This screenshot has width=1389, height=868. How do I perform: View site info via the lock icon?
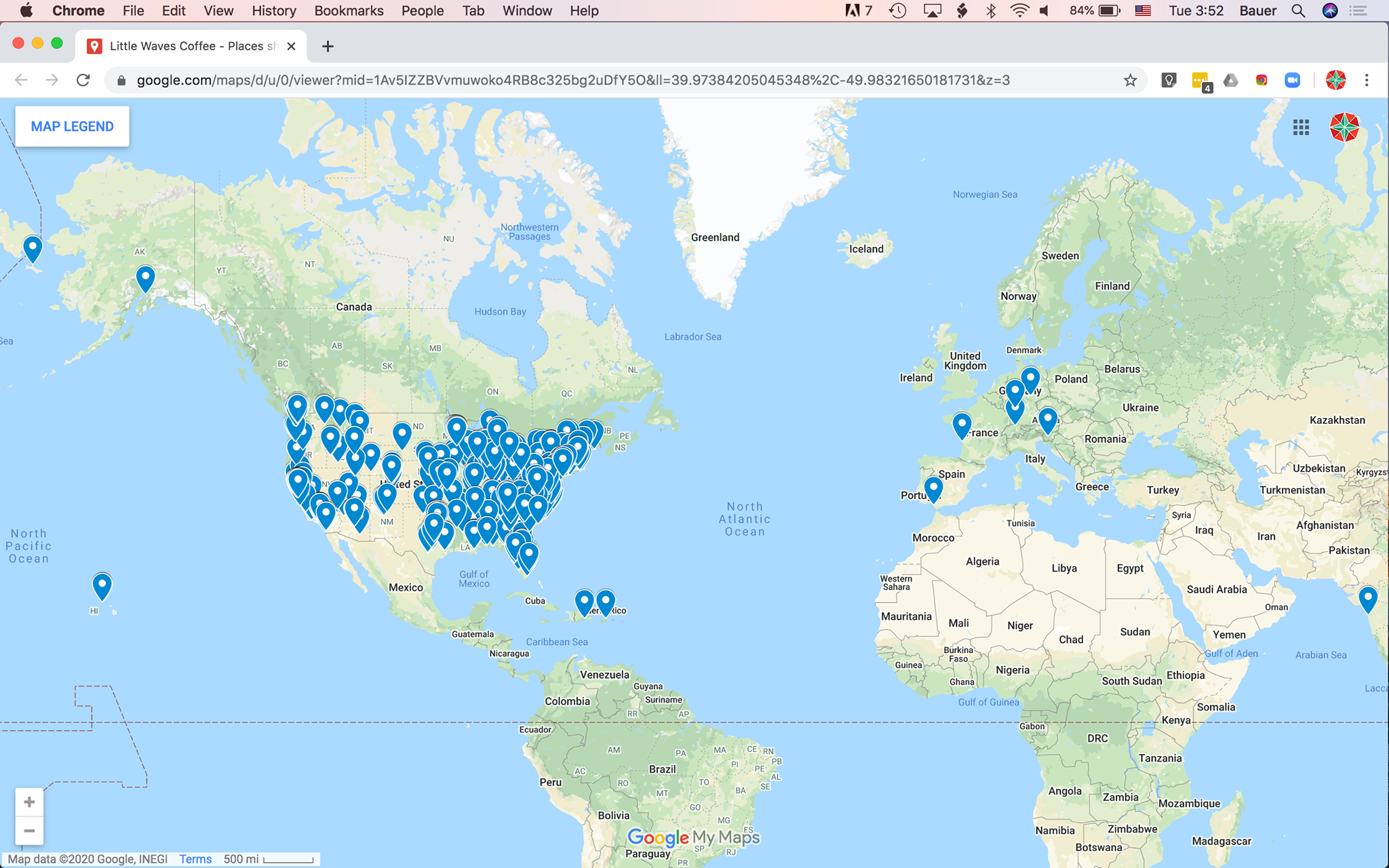[121, 81]
